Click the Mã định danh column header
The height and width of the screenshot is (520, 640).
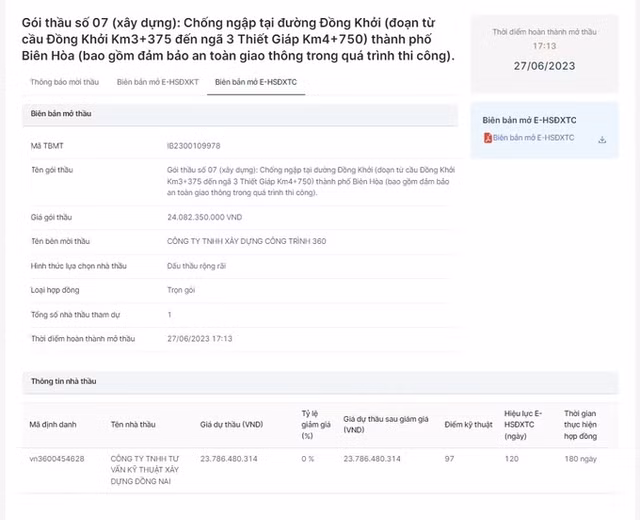coord(50,424)
